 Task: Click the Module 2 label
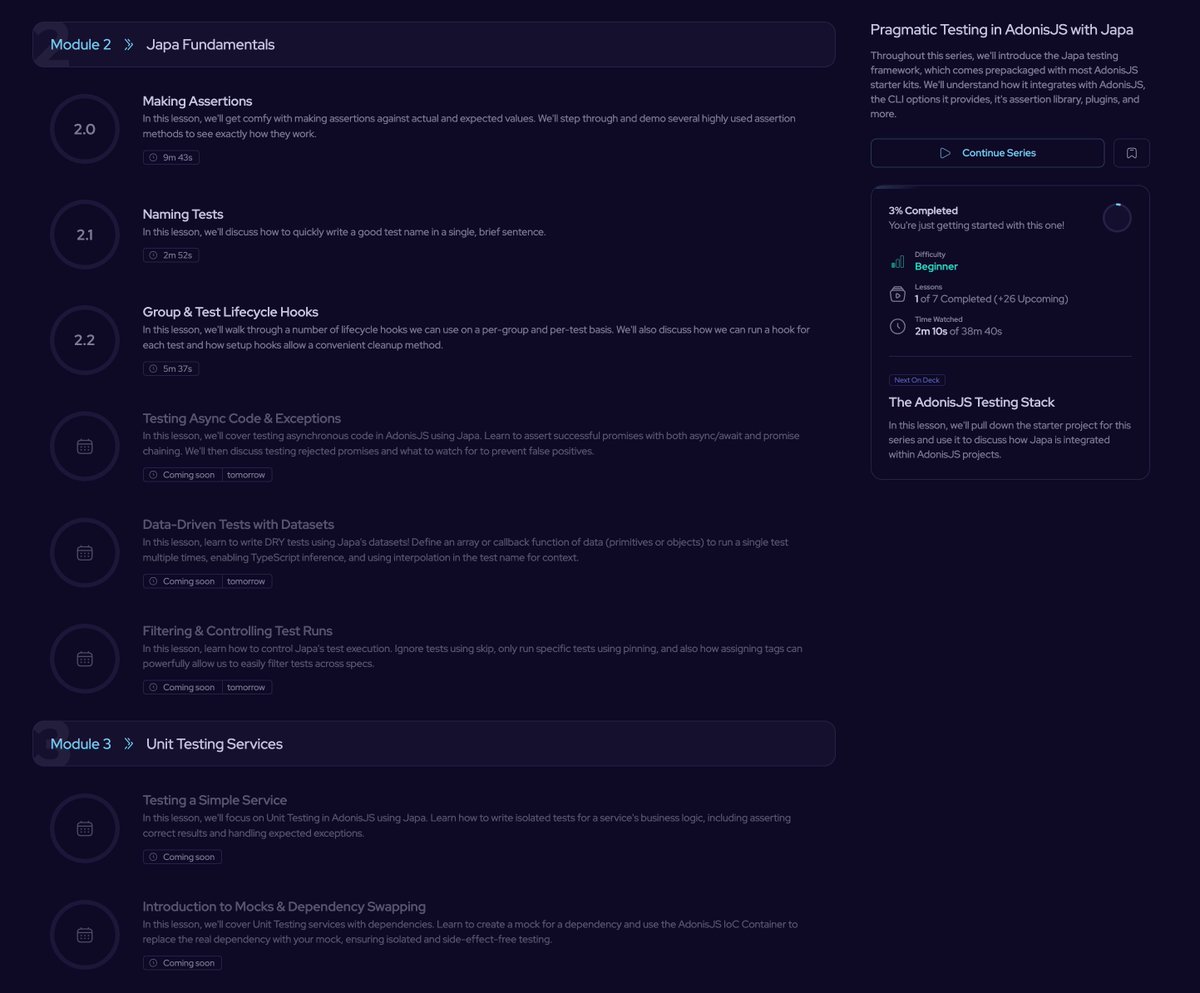point(81,45)
